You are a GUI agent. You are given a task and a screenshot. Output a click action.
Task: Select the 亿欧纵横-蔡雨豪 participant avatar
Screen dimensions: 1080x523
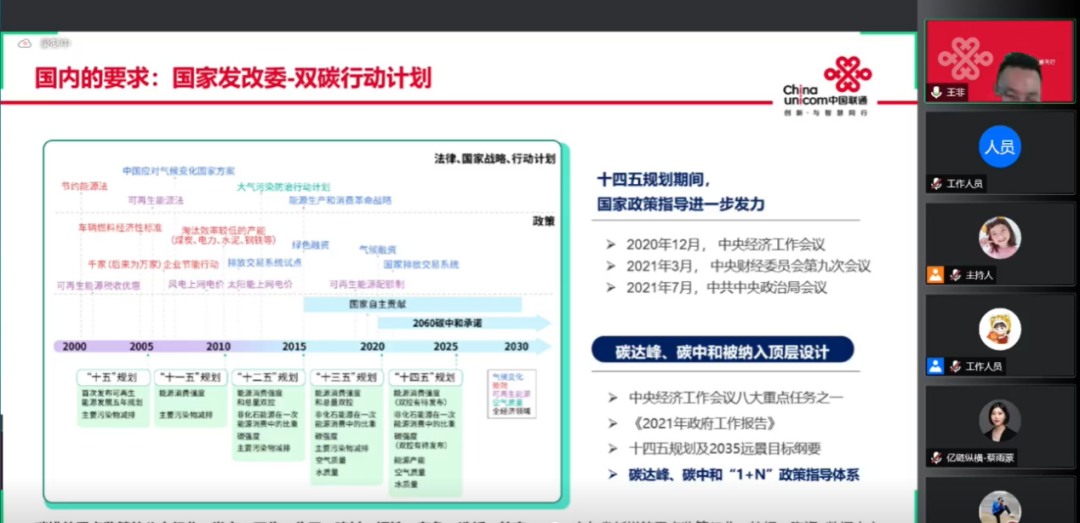999,420
